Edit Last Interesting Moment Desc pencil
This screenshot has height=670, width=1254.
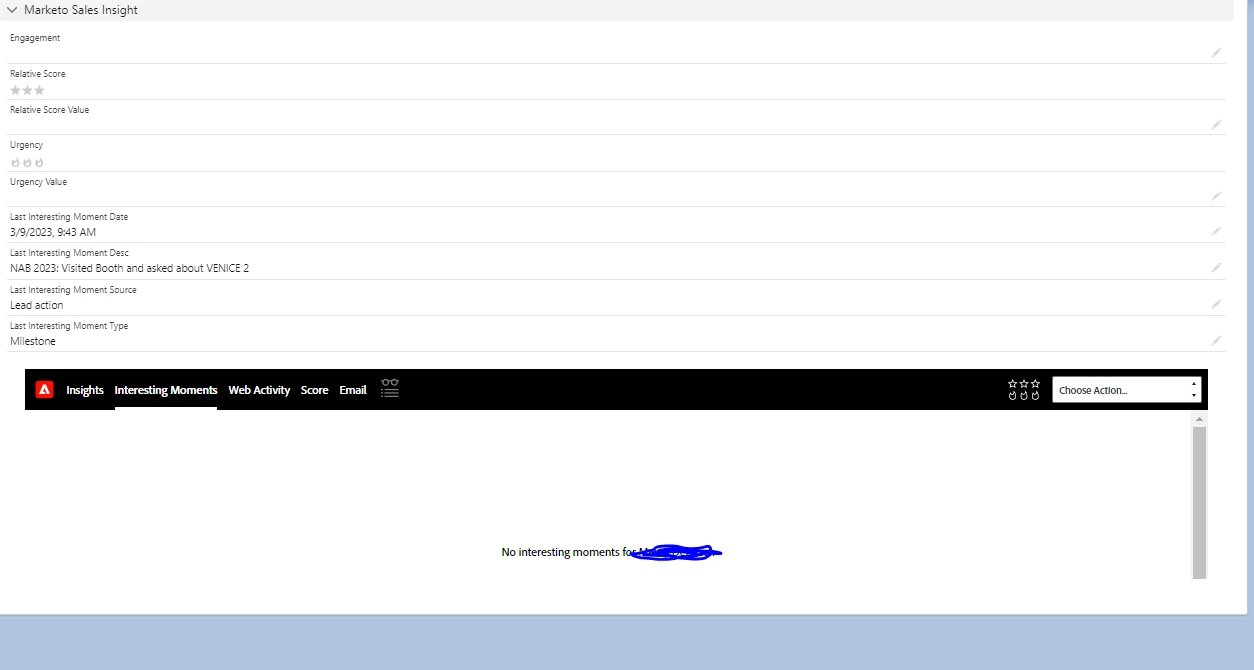pyautogui.click(x=1216, y=267)
